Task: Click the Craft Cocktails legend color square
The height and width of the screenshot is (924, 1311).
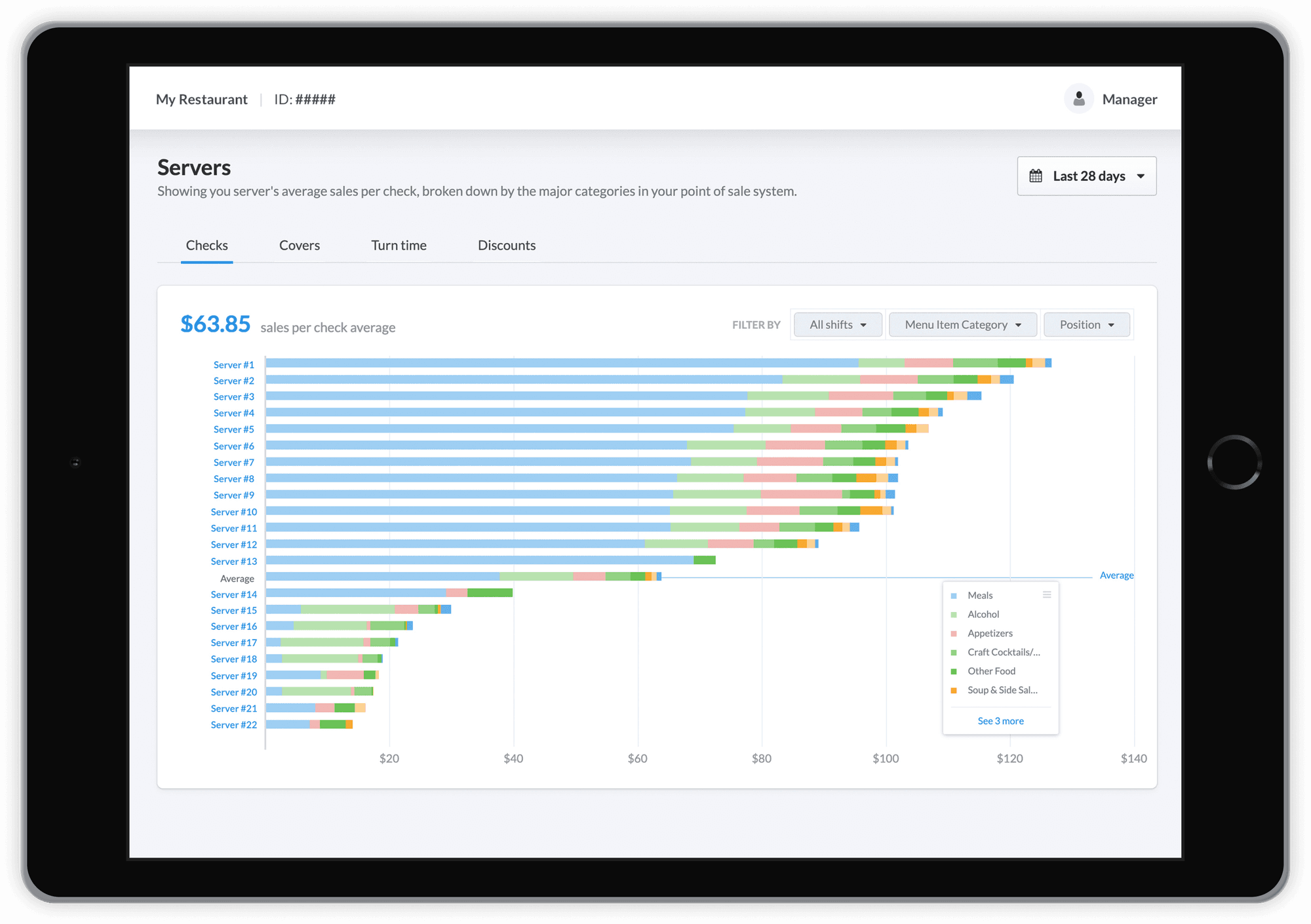Action: (954, 653)
